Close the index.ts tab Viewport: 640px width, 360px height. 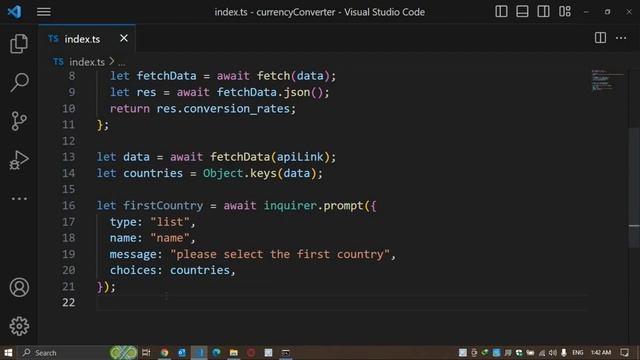(x=124, y=38)
